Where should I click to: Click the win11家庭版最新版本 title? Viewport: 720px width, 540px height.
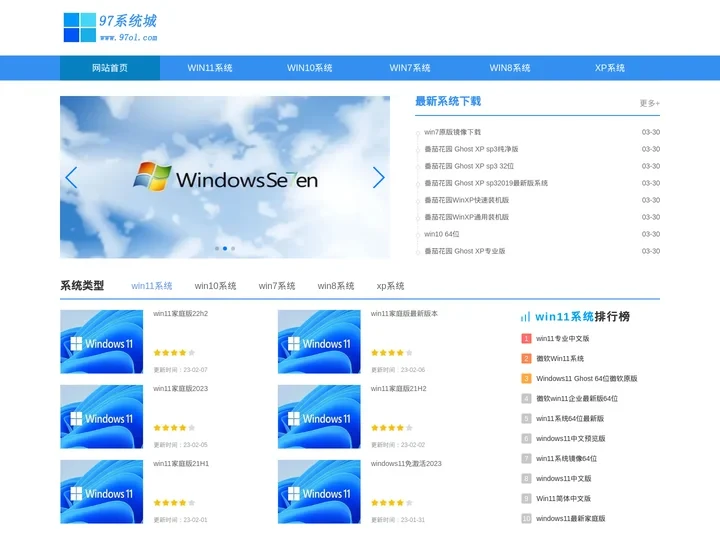(x=404, y=314)
